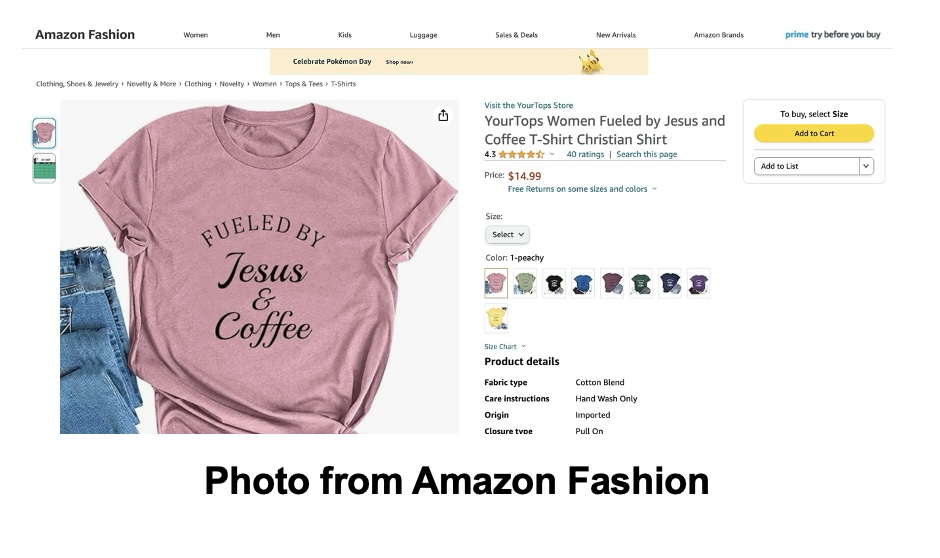Click the share icon on product image
The image size is (940, 558).
tap(443, 116)
